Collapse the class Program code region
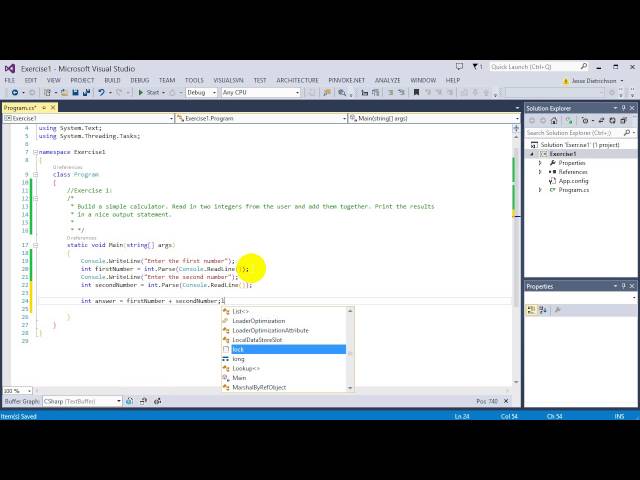The width and height of the screenshot is (640, 480). [36, 174]
